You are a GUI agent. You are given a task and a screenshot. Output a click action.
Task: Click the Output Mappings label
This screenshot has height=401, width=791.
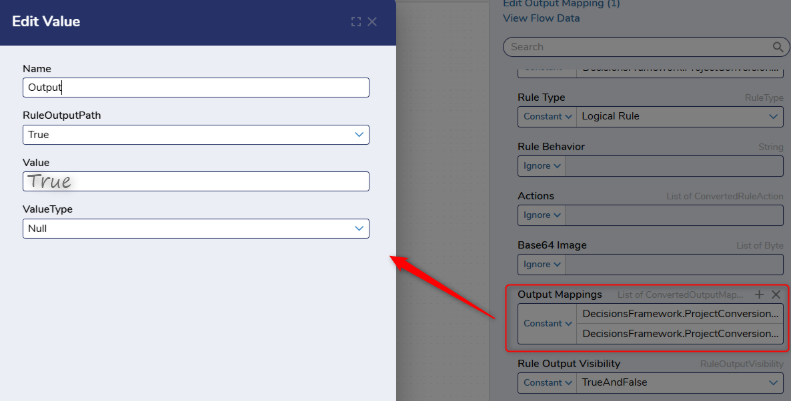pyautogui.click(x=559, y=295)
